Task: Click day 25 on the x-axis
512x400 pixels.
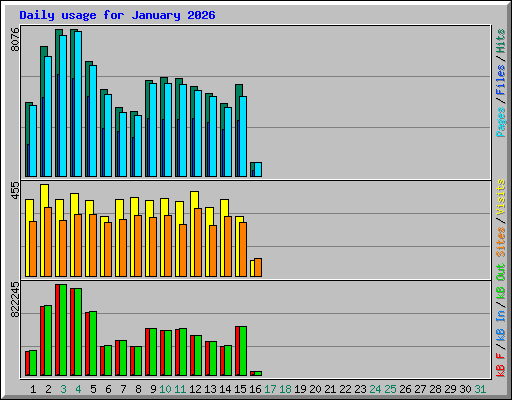Action: 390,389
